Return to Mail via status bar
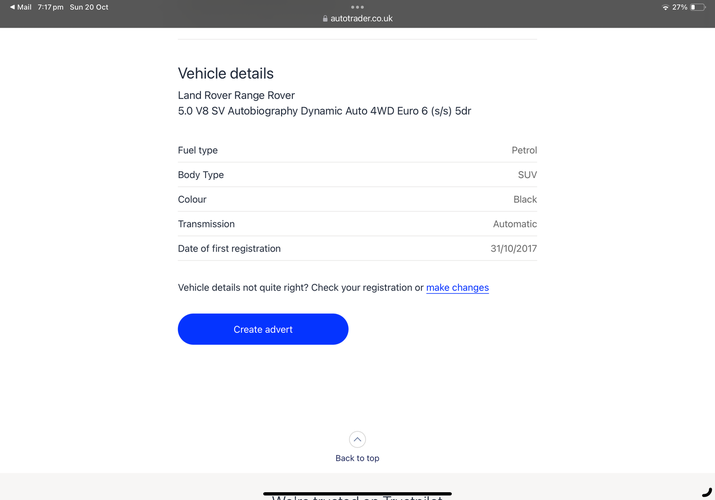 click(21, 7)
